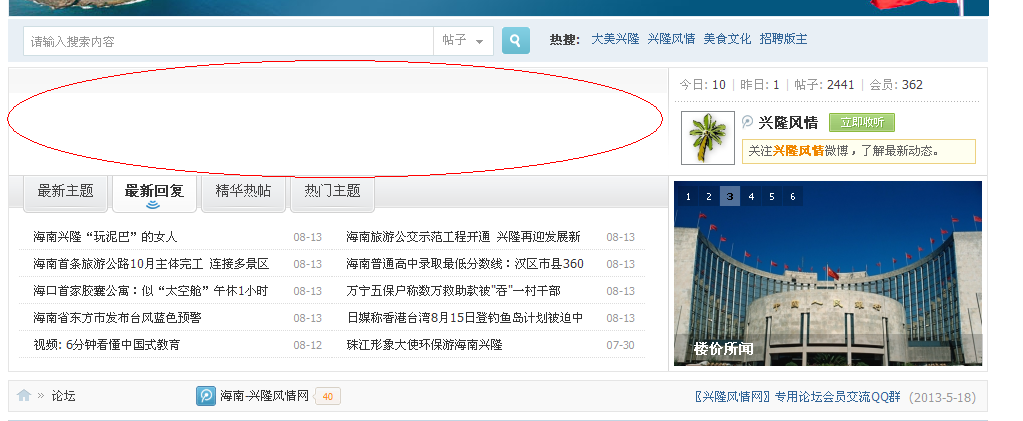Switch to the 最新回复 tab
The image size is (1023, 421).
tap(155, 192)
